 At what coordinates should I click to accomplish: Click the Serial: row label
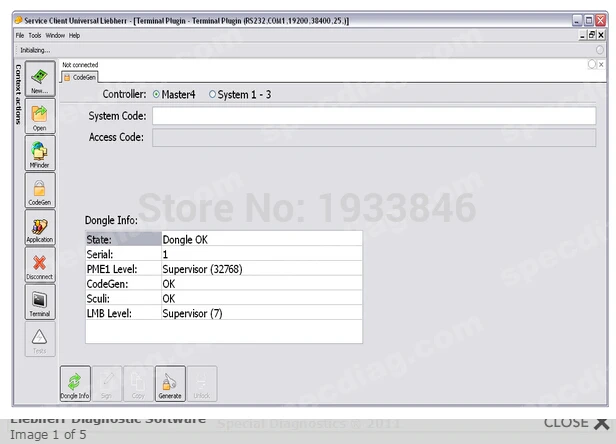tap(123, 254)
